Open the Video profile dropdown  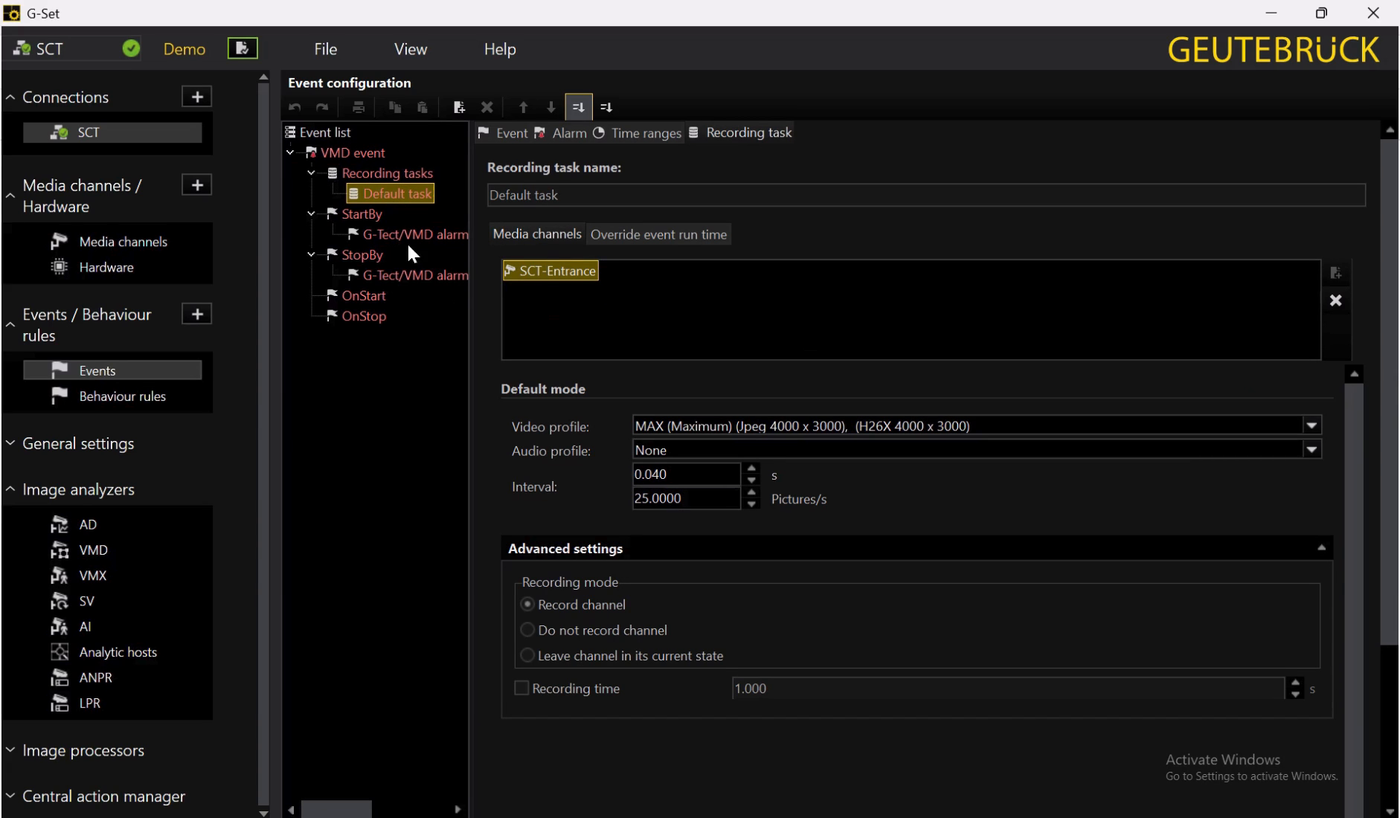click(1312, 426)
